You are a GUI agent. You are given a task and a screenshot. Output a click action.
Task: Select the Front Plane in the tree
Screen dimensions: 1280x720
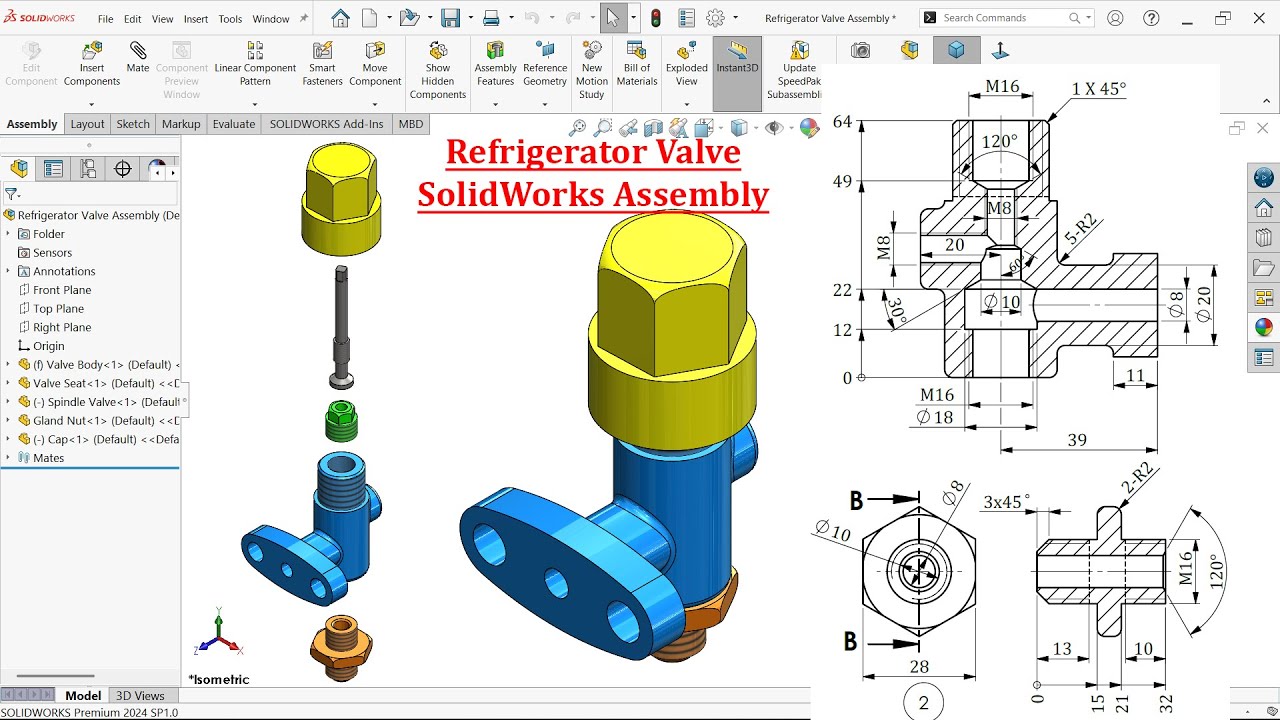(62, 290)
